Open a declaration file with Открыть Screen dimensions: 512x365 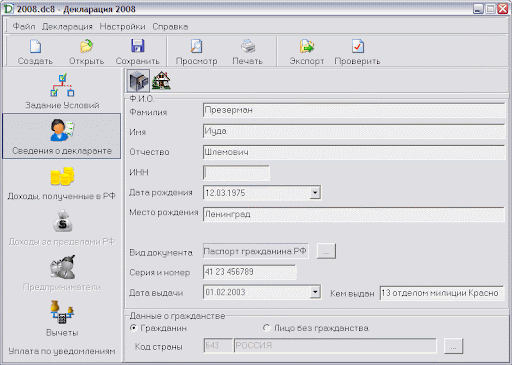coord(86,52)
